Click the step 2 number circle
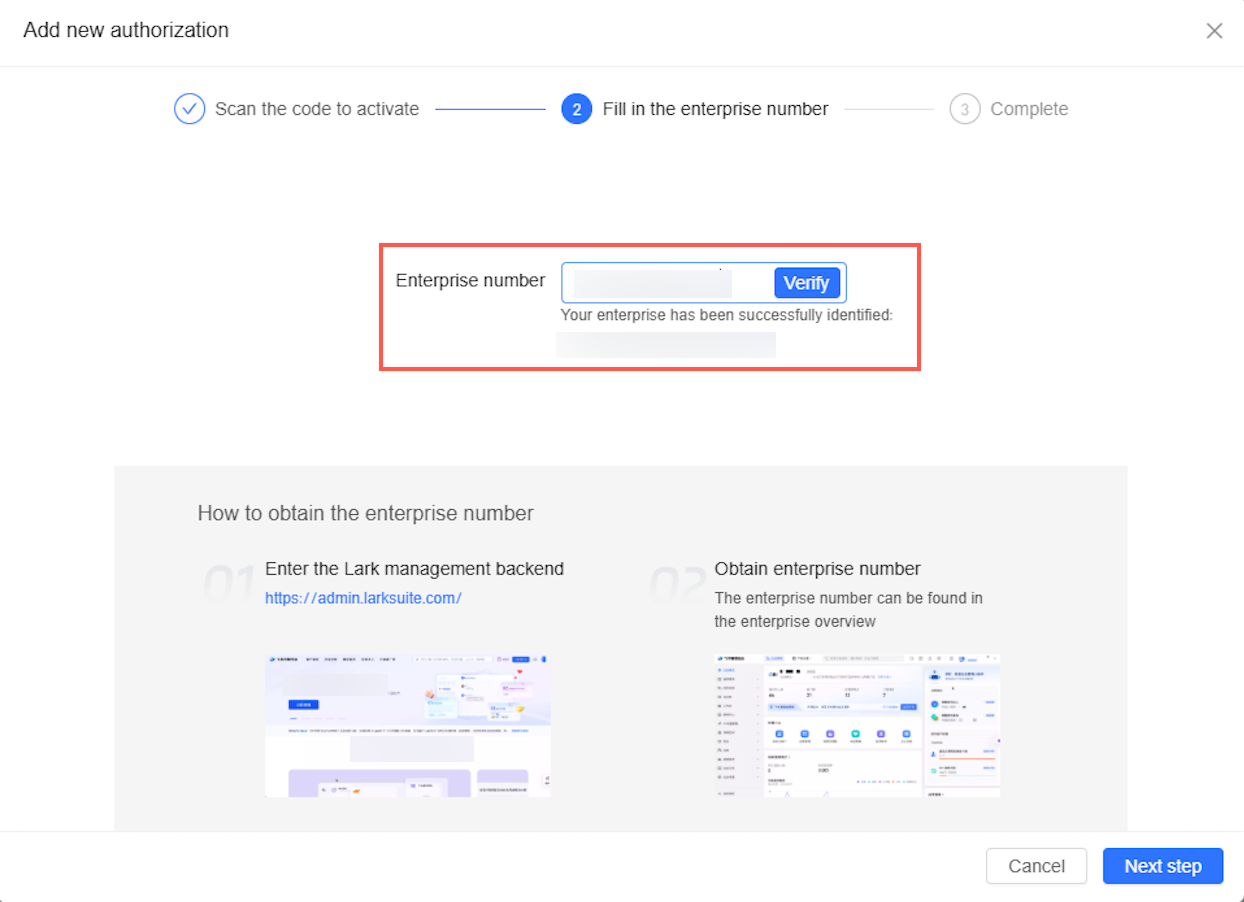This screenshot has width=1244, height=902. click(x=576, y=109)
